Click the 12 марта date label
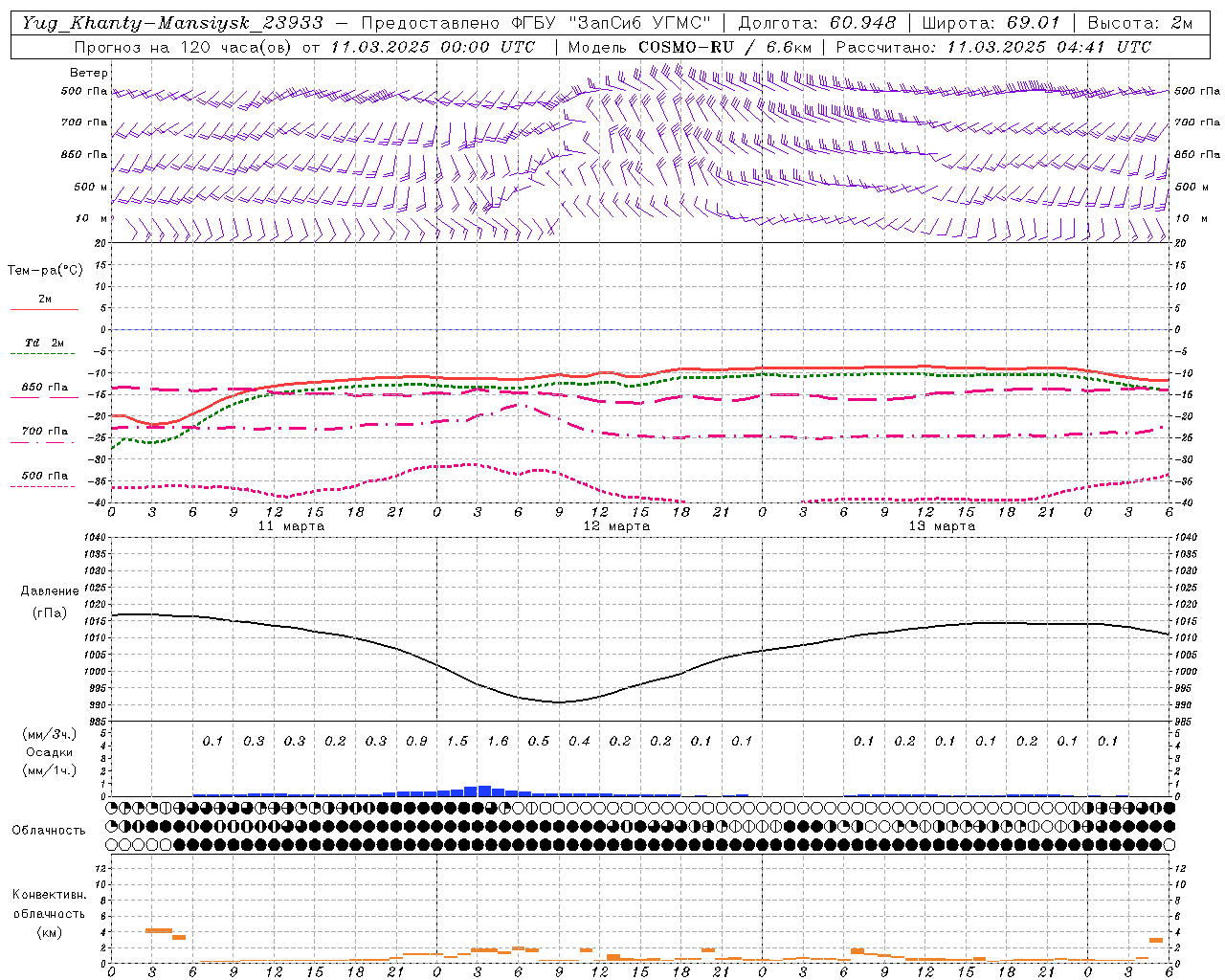 617,526
